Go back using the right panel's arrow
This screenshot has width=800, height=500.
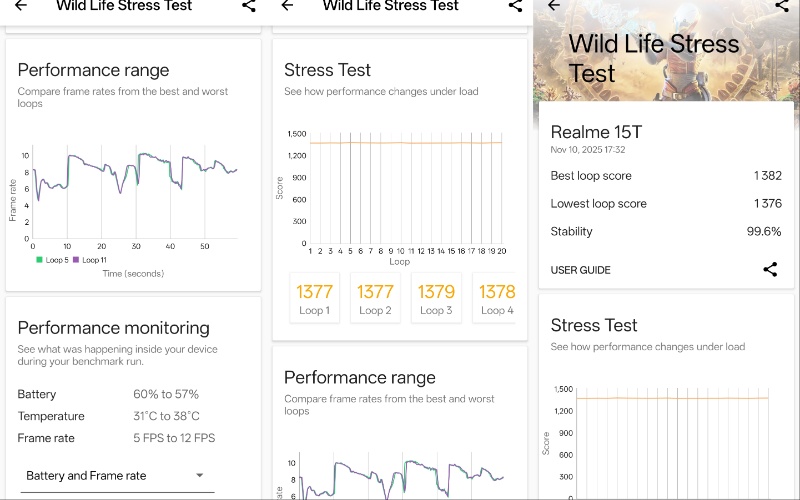click(x=554, y=5)
